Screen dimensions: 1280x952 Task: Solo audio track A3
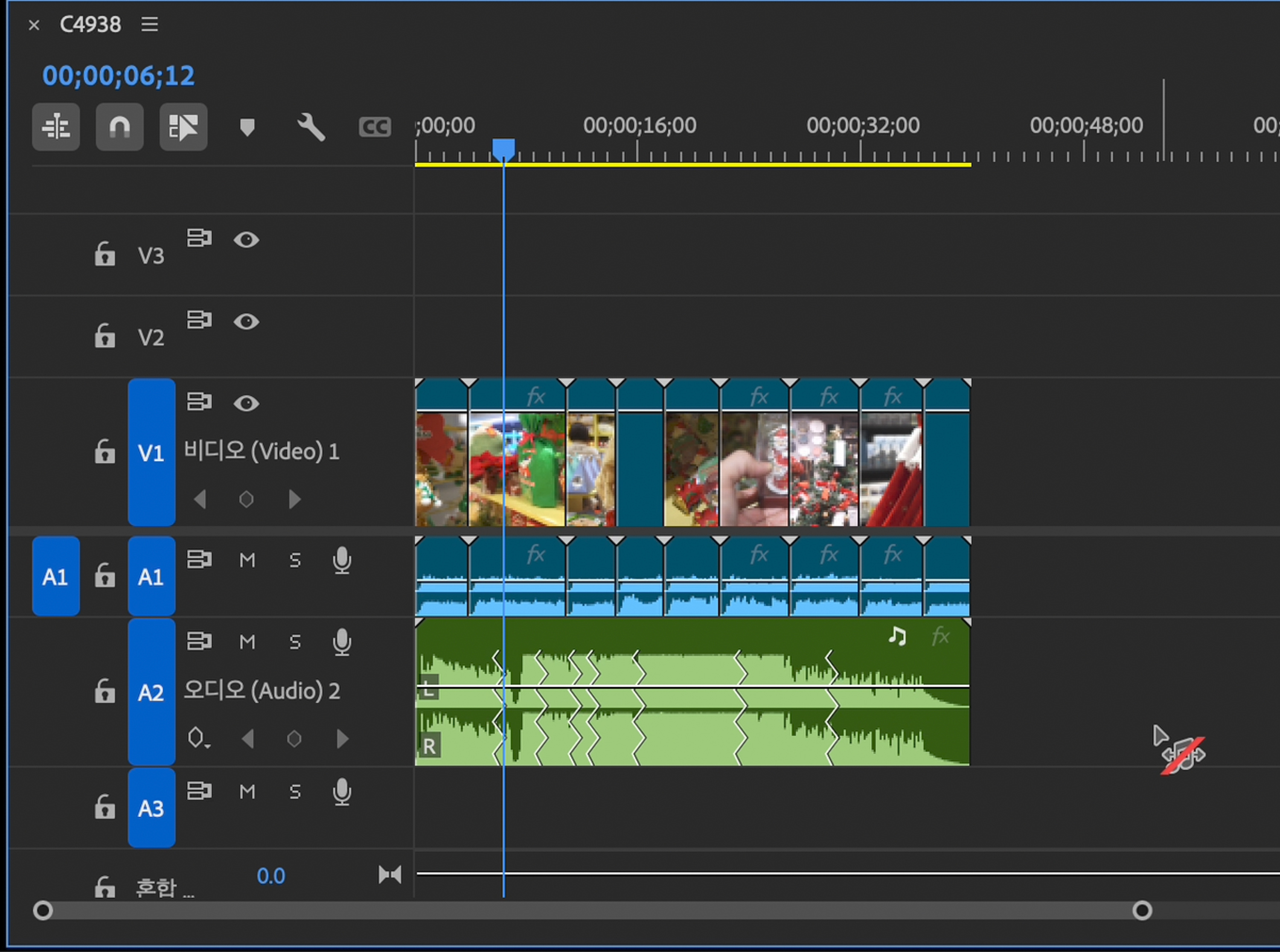coord(295,791)
